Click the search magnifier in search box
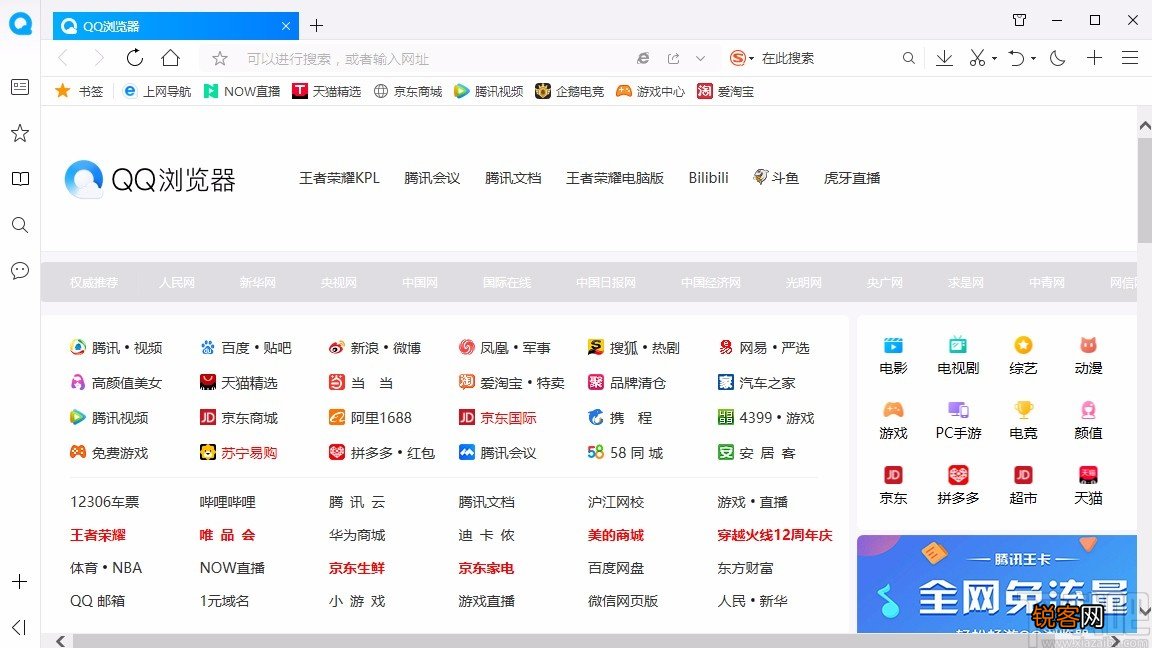This screenshot has width=1152, height=648. pyautogui.click(x=909, y=58)
